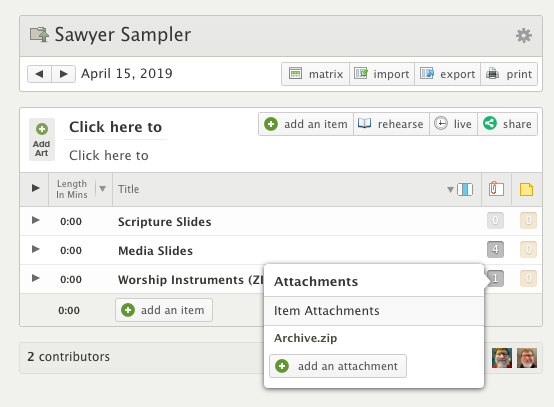
Task: Click the '2 contributors' label
Action: click(69, 357)
